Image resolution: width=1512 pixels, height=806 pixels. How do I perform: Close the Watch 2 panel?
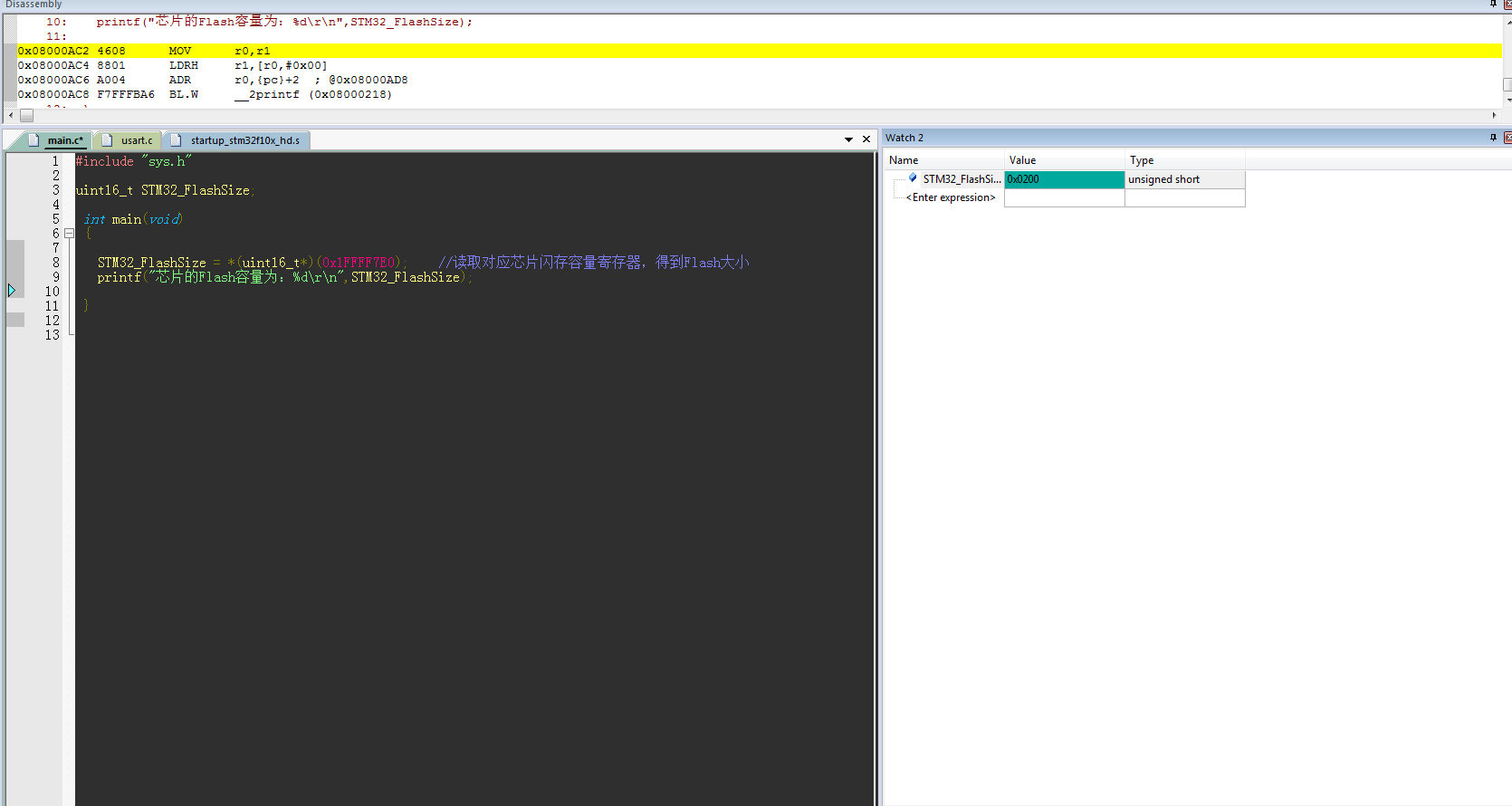(1507, 138)
